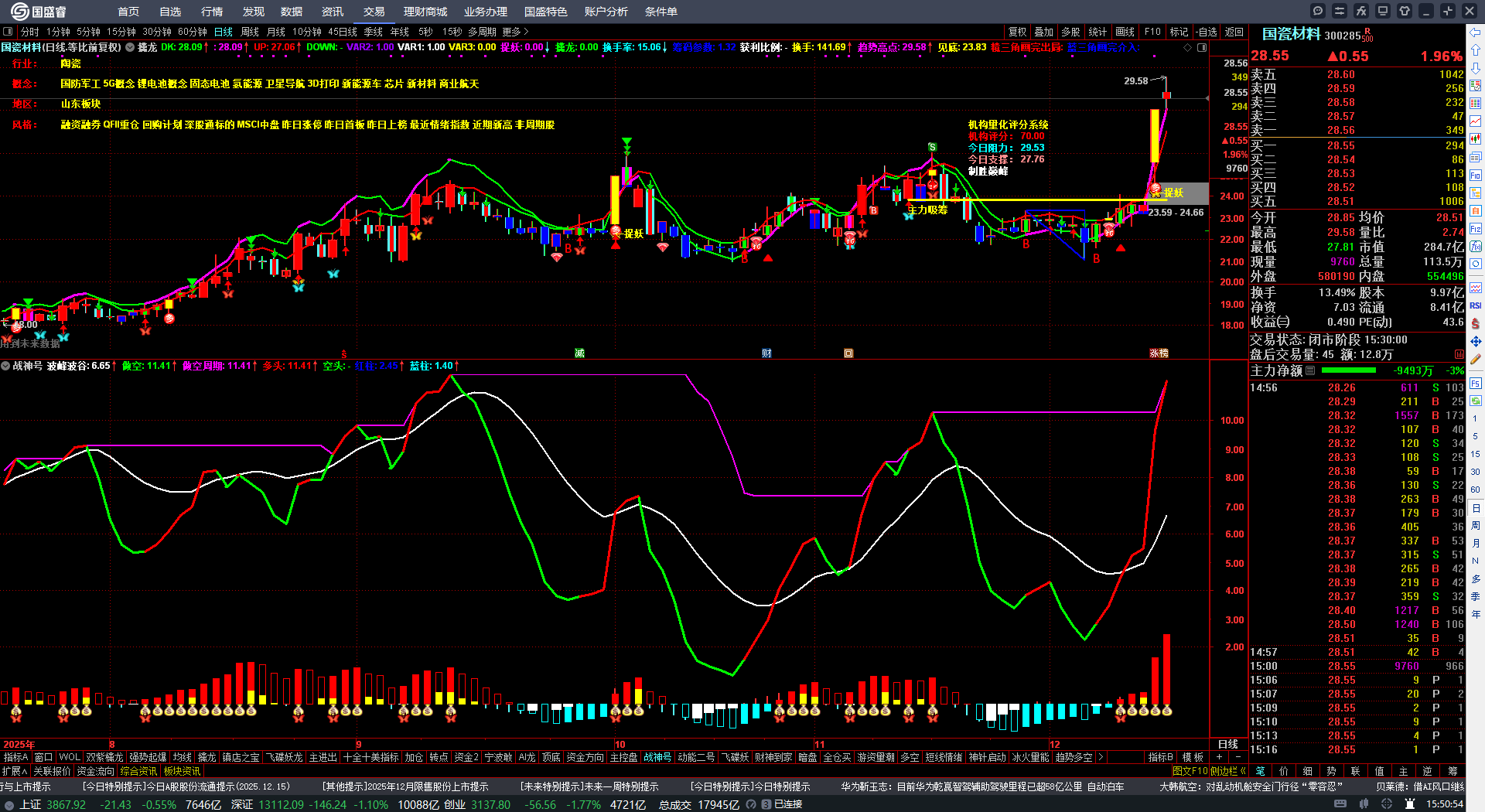The height and width of the screenshot is (812, 1485).
Task: Switch to the 资金流向 tab
Action: [x=95, y=771]
